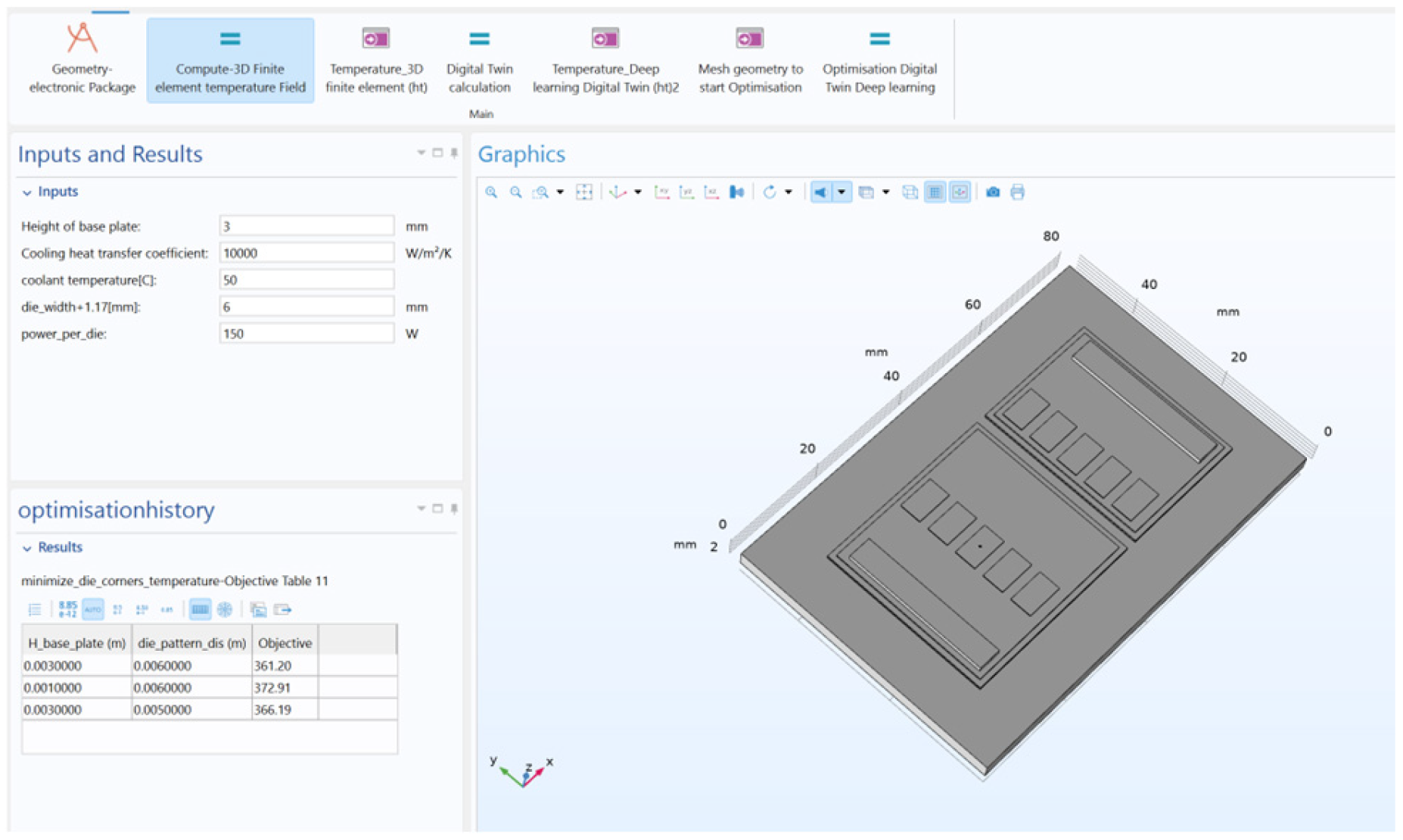Open the Geometry-electronic Package ribbon button
Screen dimensions: 1403x840
[82, 59]
